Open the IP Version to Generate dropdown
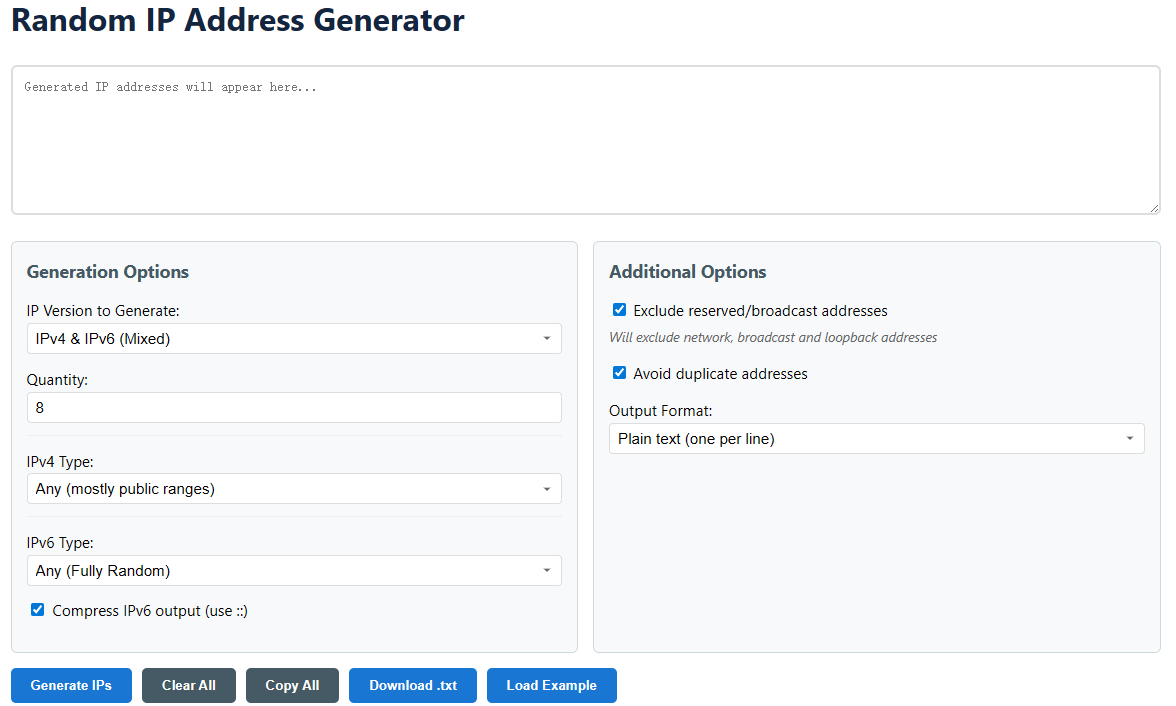 [294, 339]
